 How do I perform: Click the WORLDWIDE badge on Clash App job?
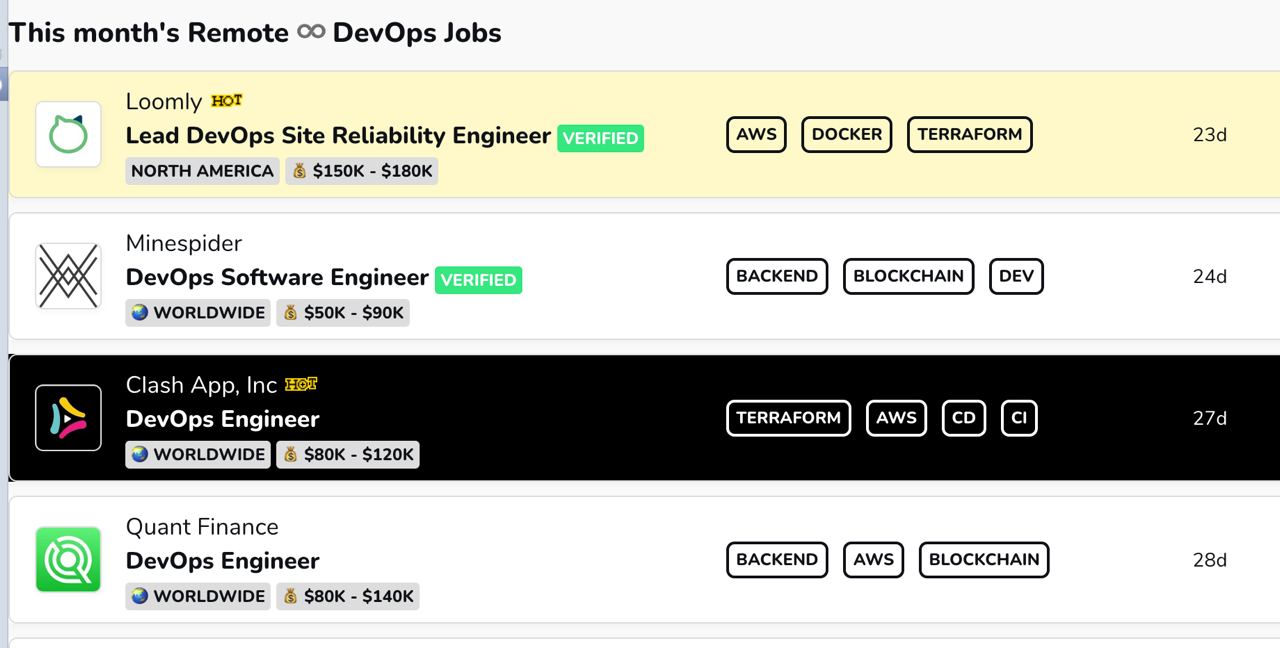click(198, 455)
